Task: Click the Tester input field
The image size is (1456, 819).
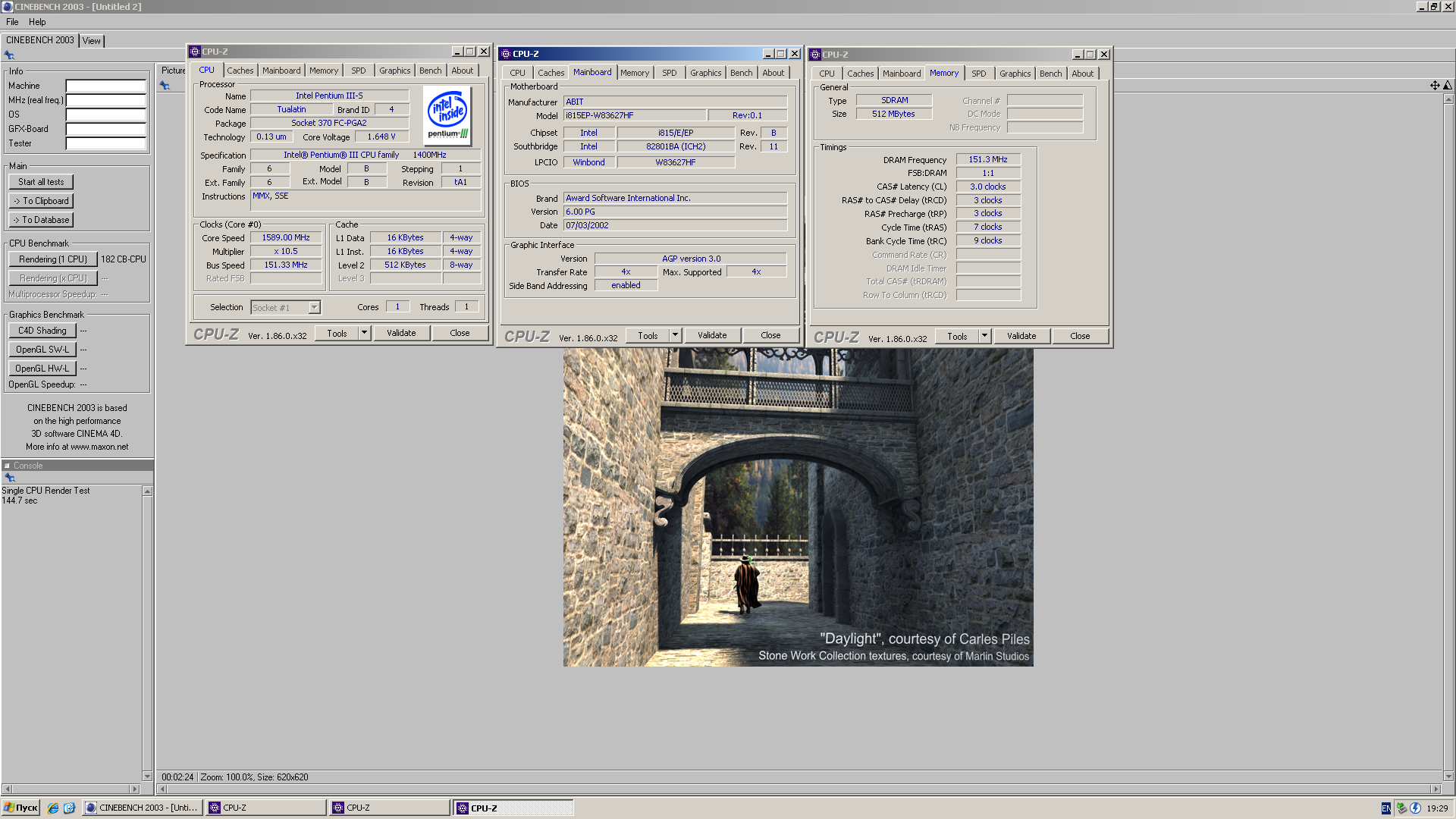Action: [x=105, y=143]
